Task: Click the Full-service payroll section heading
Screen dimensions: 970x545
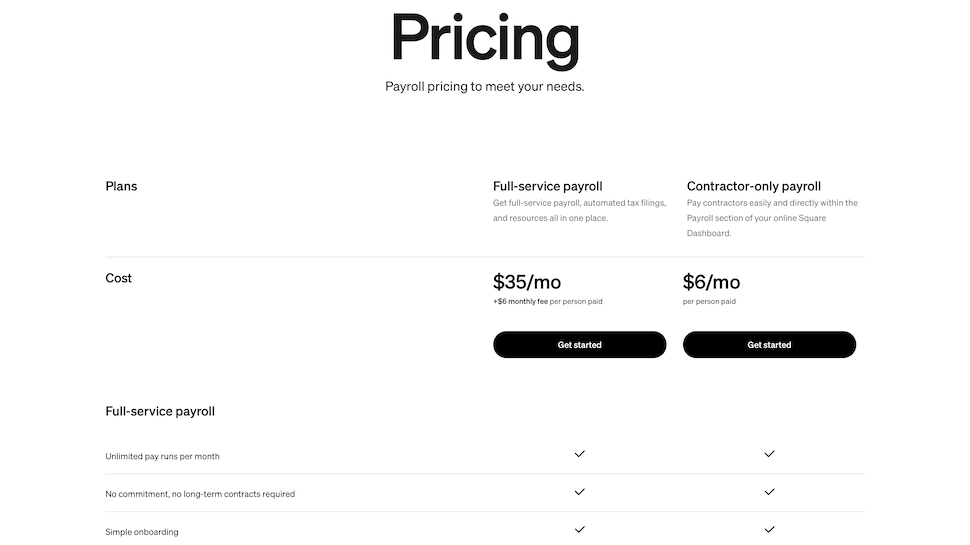Action: pyautogui.click(x=160, y=411)
